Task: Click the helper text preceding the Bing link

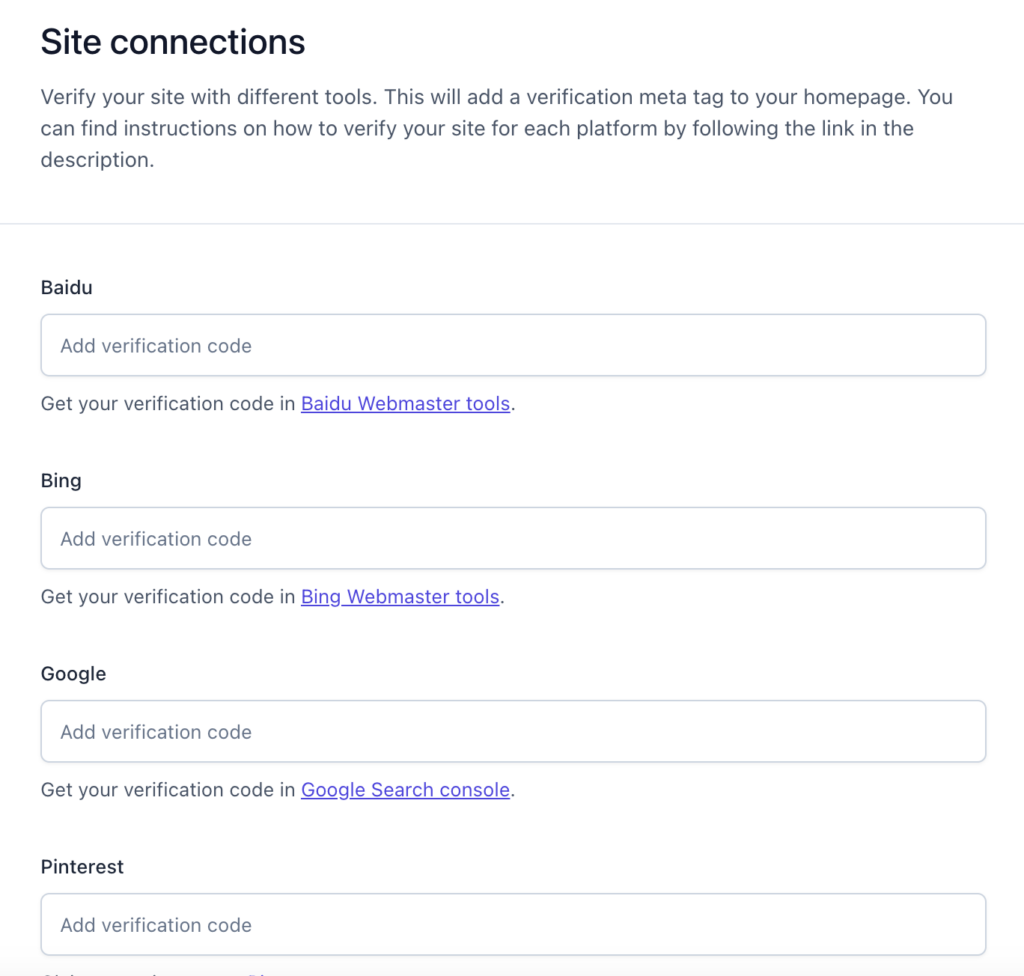Action: pyautogui.click(x=168, y=597)
